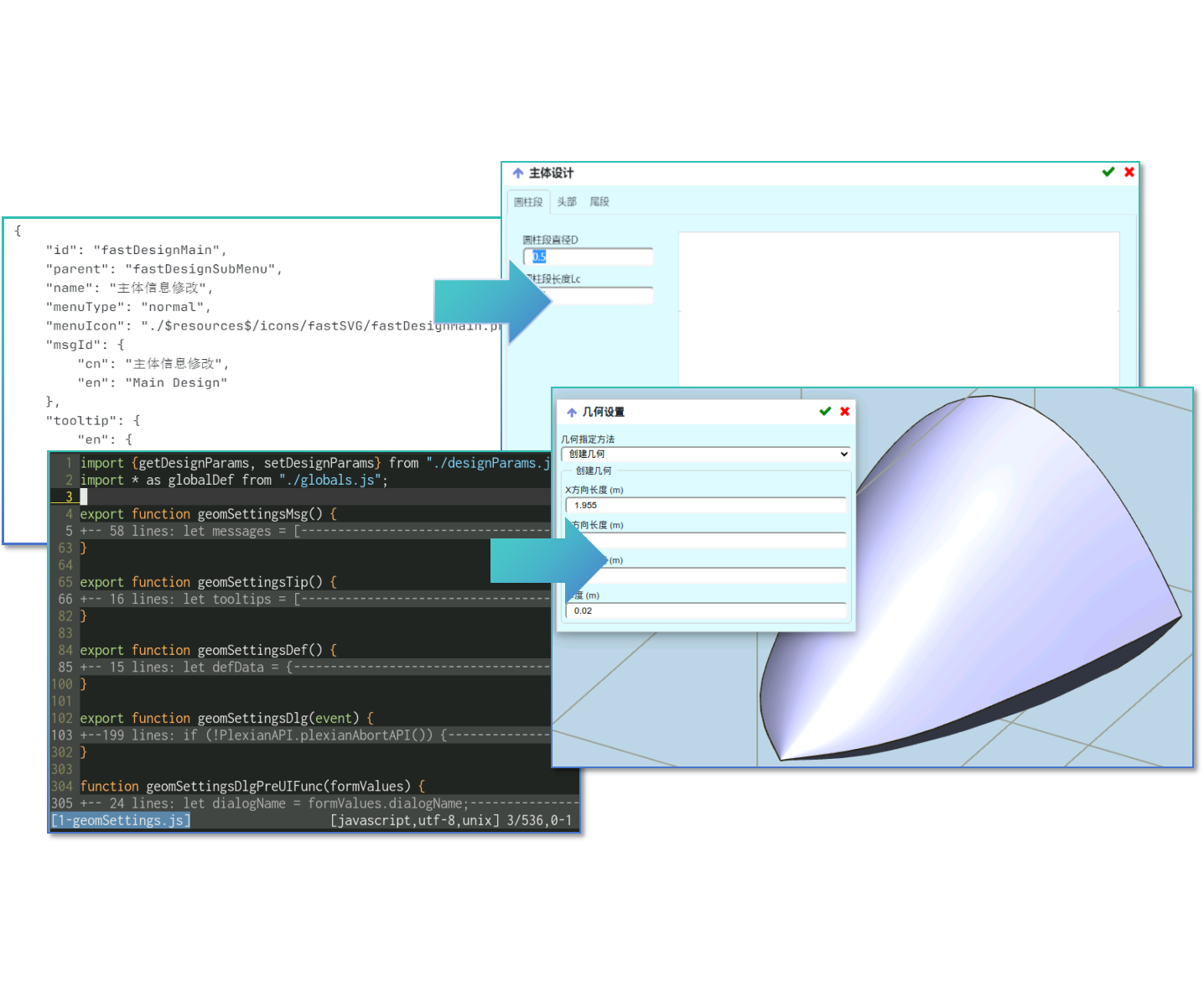Cancel 主体设计 dialog with red X

[x=1129, y=172]
